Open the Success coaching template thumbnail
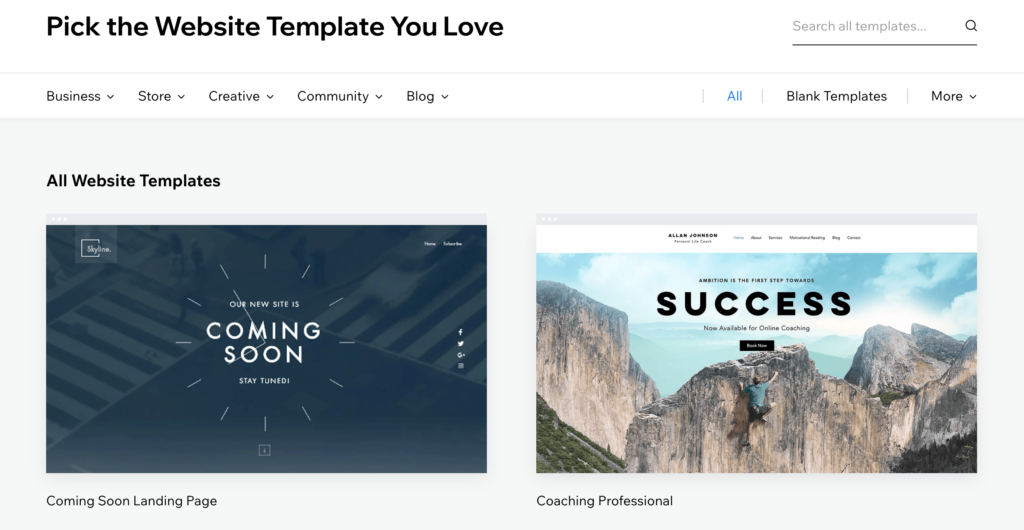Viewport: 1024px width, 530px height. (756, 343)
